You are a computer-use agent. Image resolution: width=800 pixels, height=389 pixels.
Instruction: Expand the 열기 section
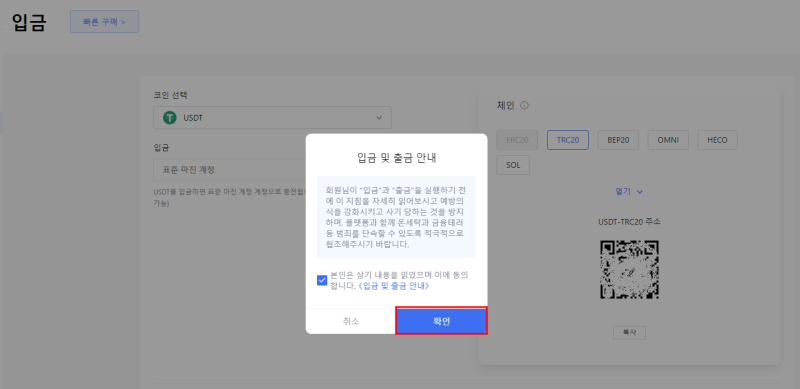pyautogui.click(x=629, y=191)
